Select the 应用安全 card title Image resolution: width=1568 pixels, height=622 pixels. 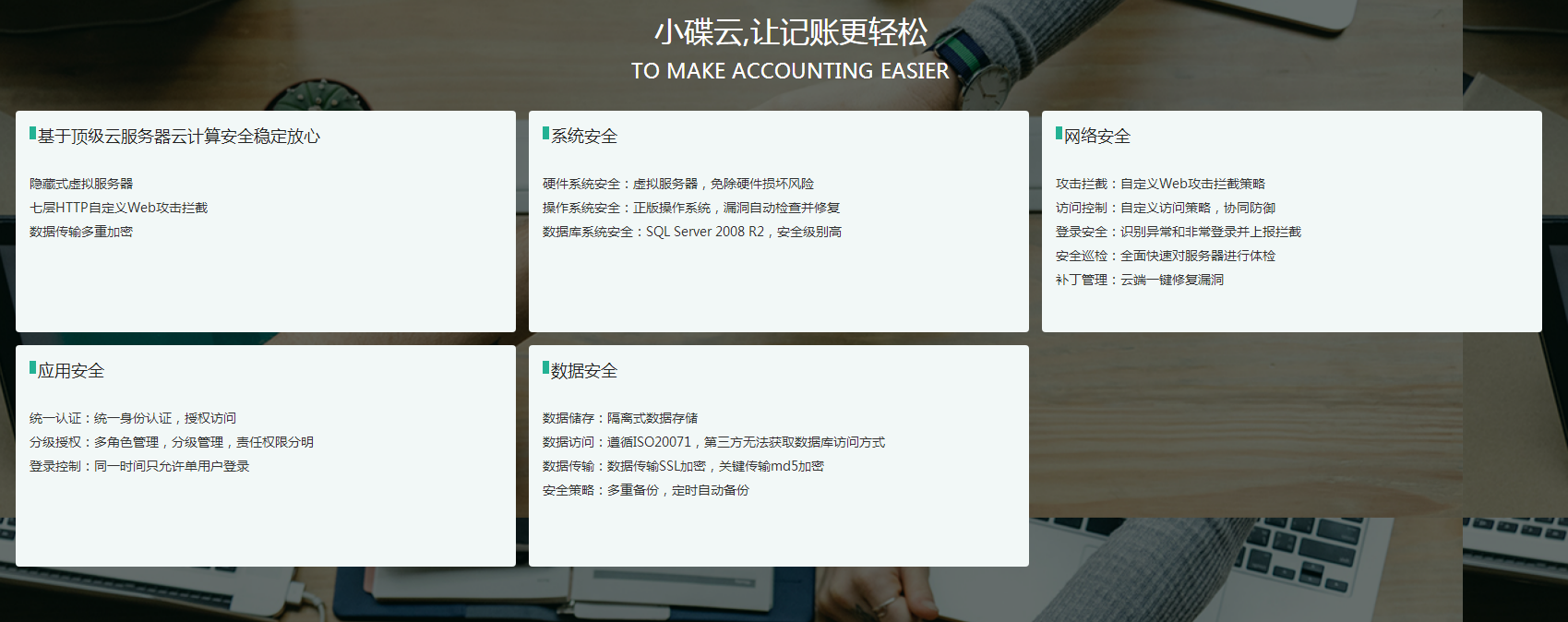point(71,371)
